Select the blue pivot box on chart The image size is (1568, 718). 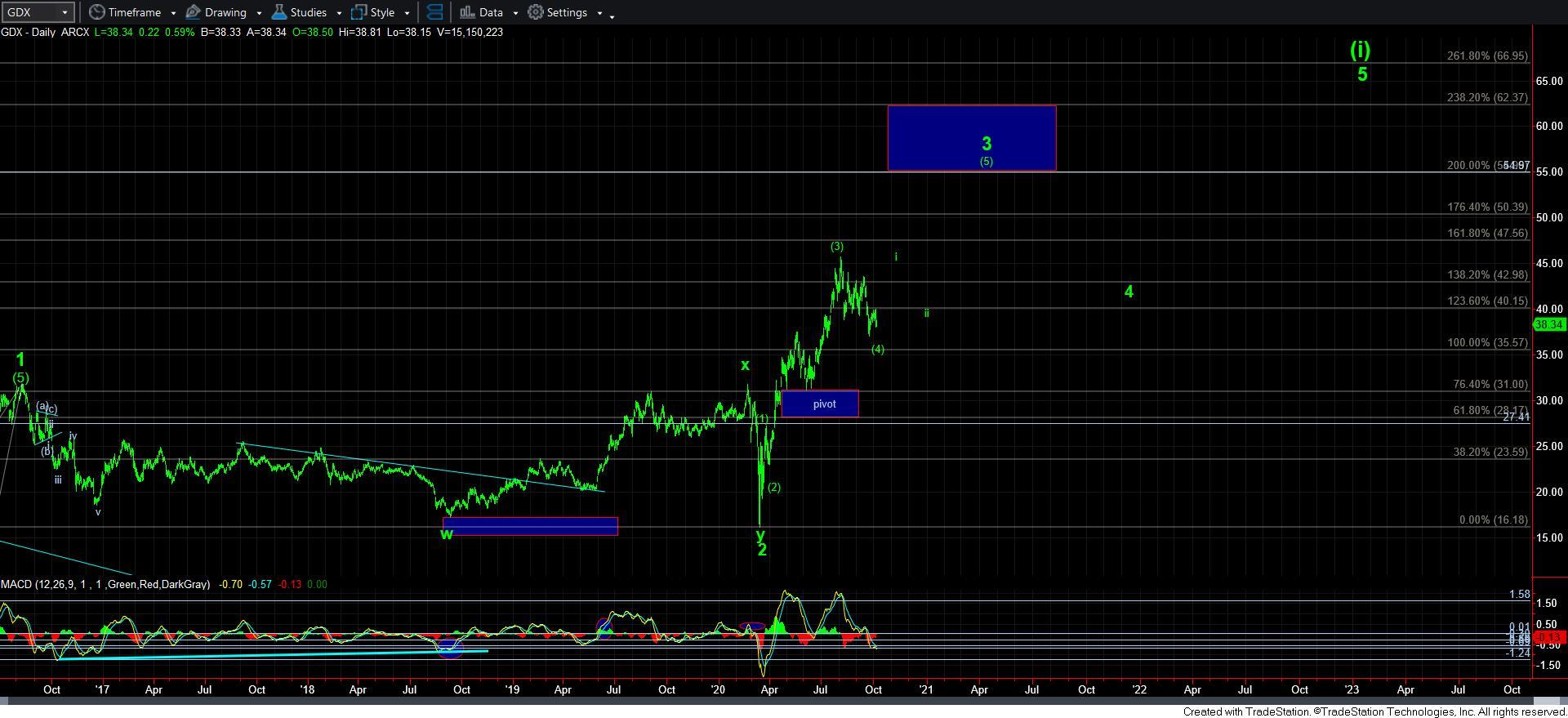pos(819,404)
